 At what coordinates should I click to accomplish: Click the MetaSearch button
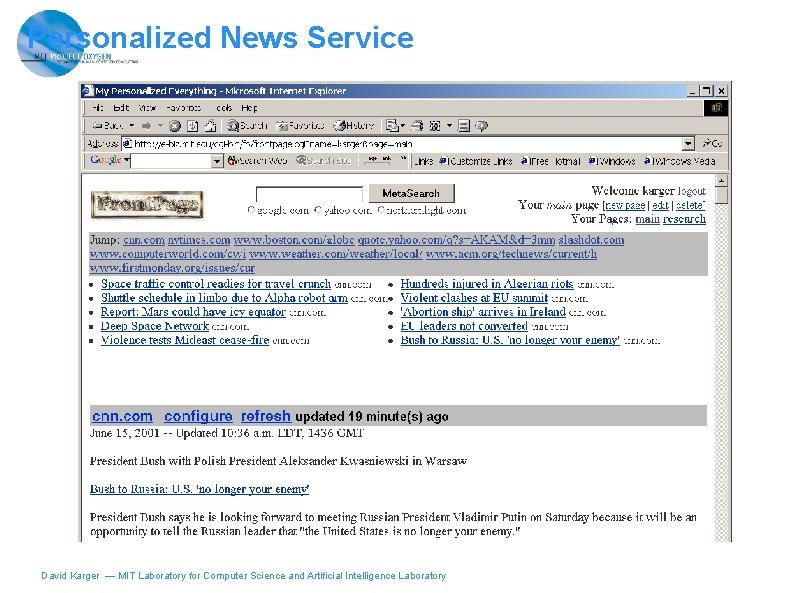pyautogui.click(x=411, y=193)
